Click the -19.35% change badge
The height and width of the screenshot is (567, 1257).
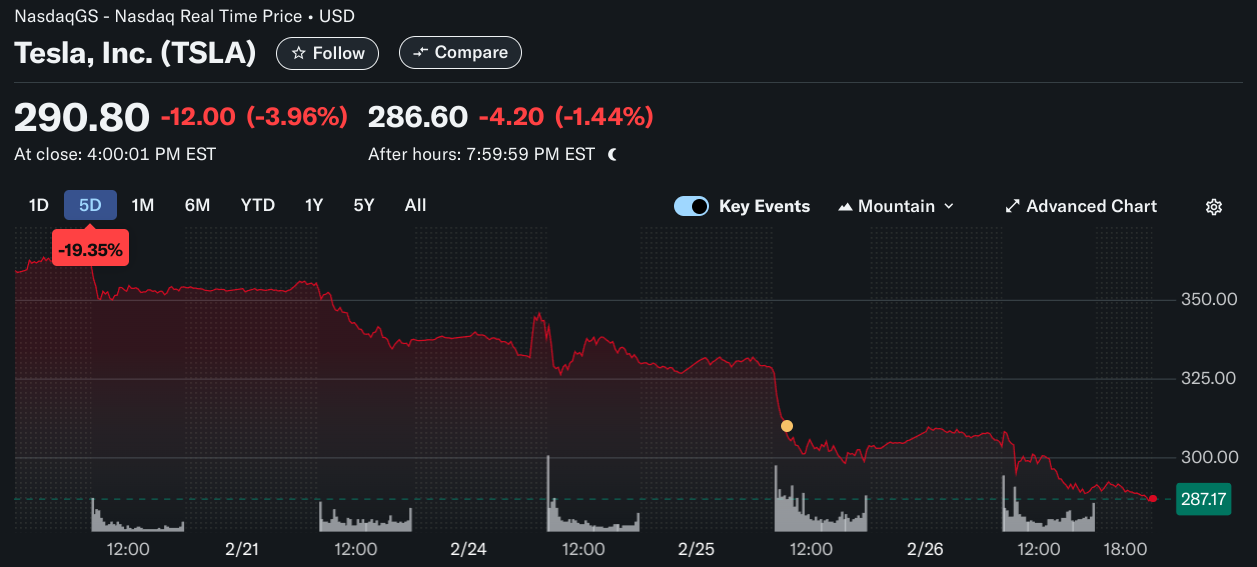[x=90, y=250]
